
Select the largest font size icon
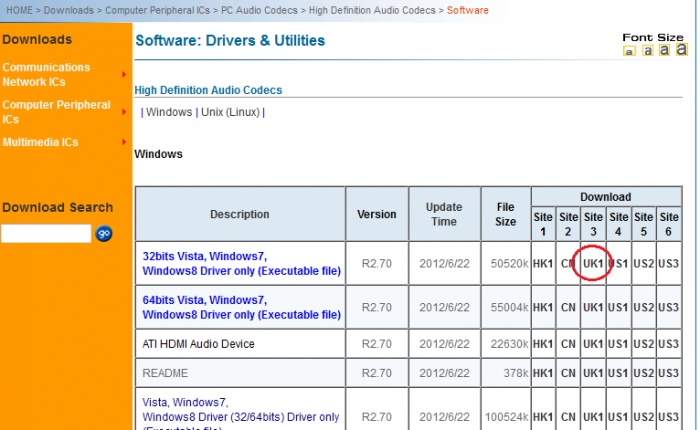[x=681, y=49]
